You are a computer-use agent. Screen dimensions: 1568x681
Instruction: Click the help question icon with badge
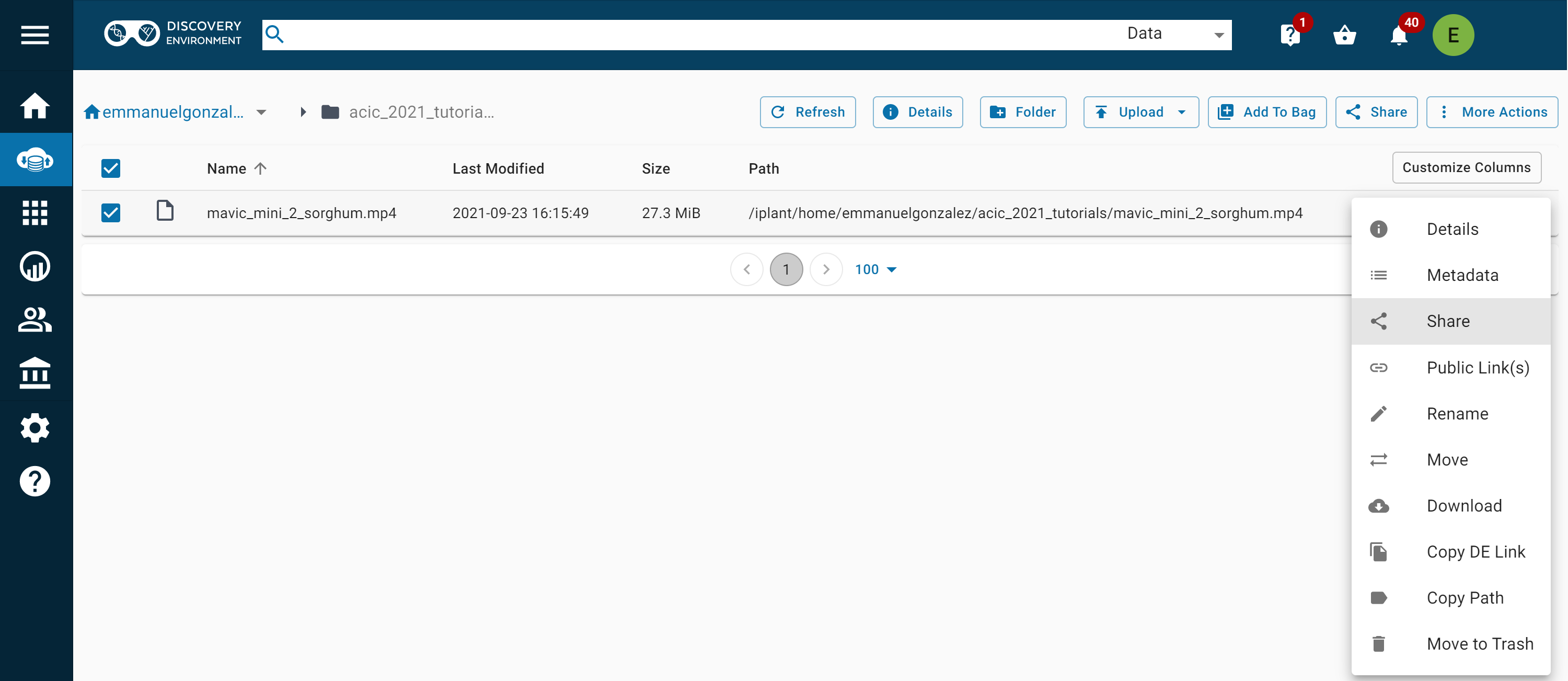click(1290, 36)
